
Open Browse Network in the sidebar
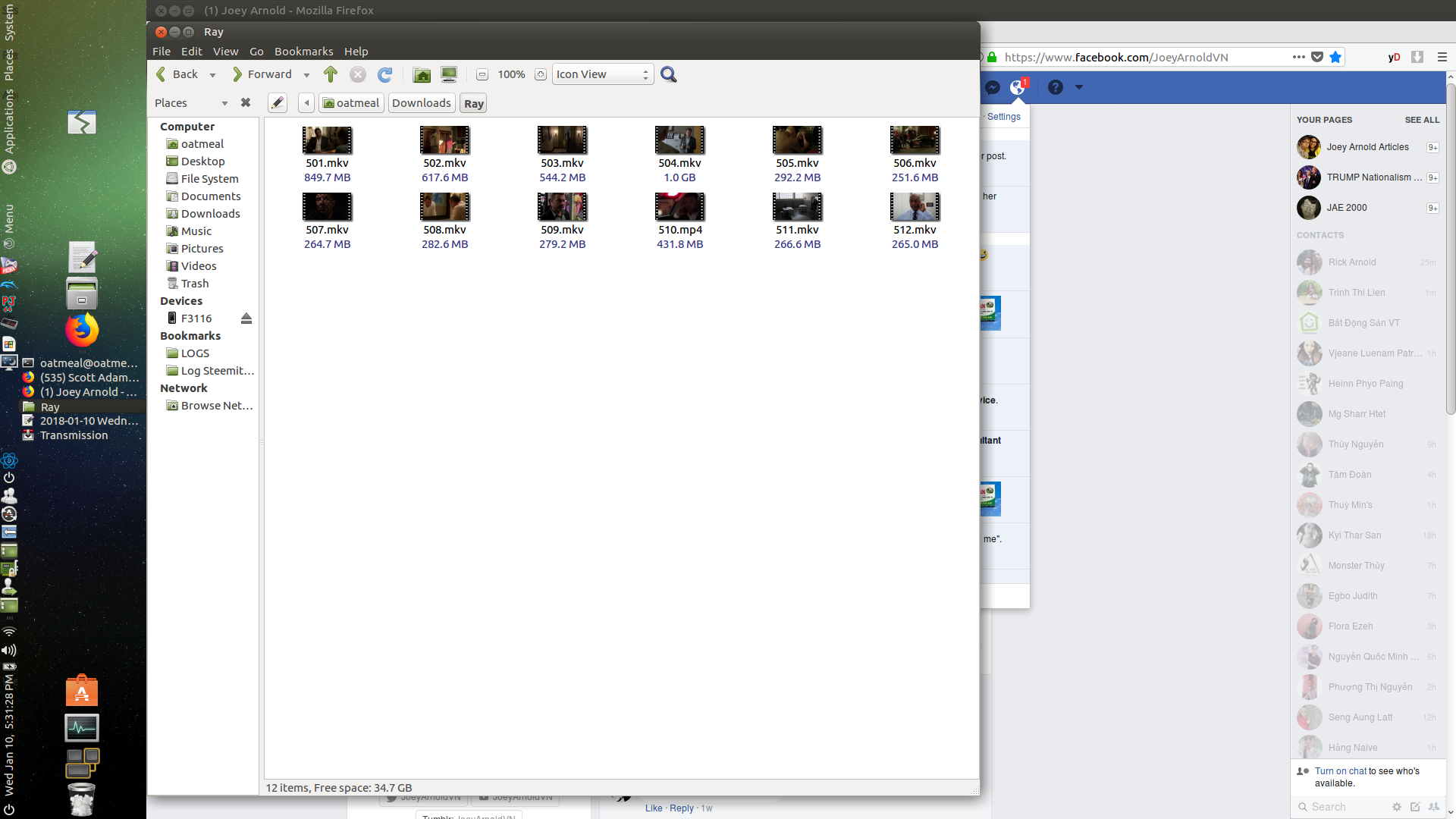(x=209, y=406)
